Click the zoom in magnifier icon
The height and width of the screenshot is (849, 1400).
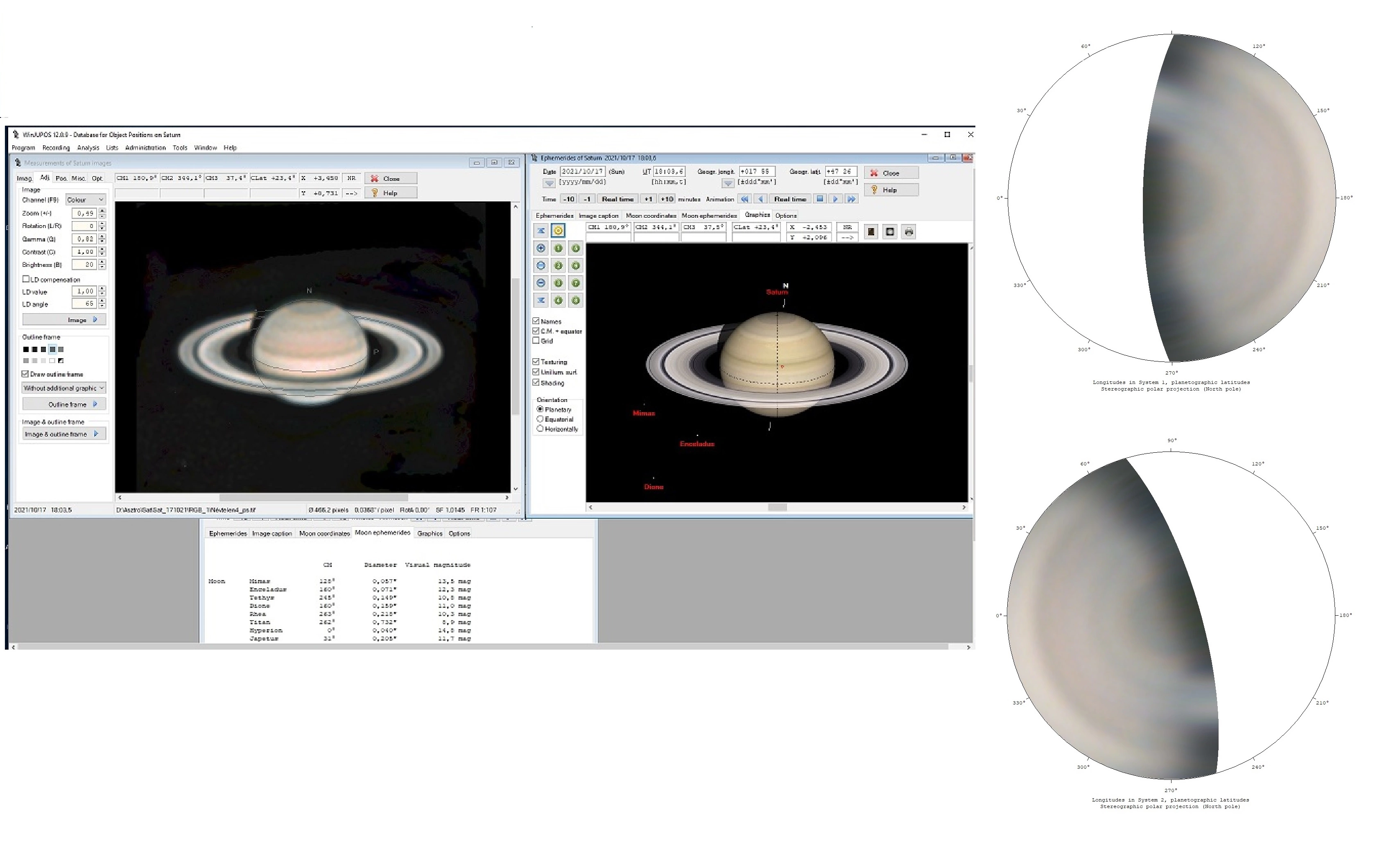tap(541, 248)
